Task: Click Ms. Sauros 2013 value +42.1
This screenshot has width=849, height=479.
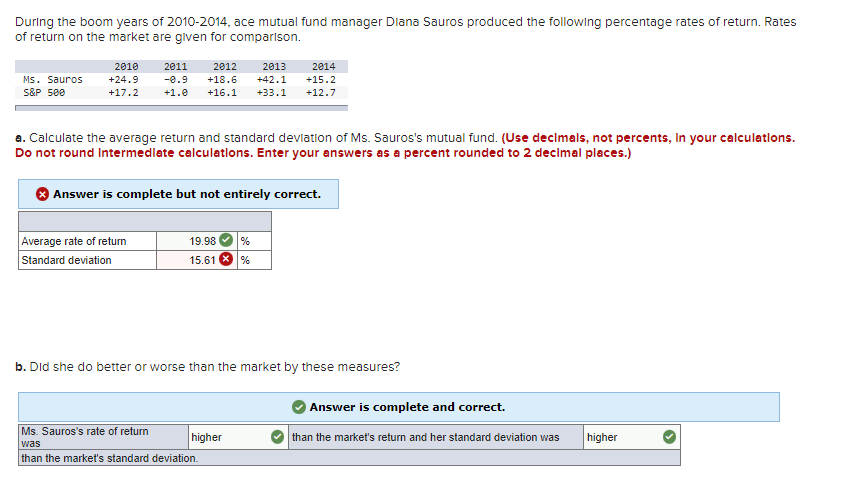Action: (x=271, y=80)
